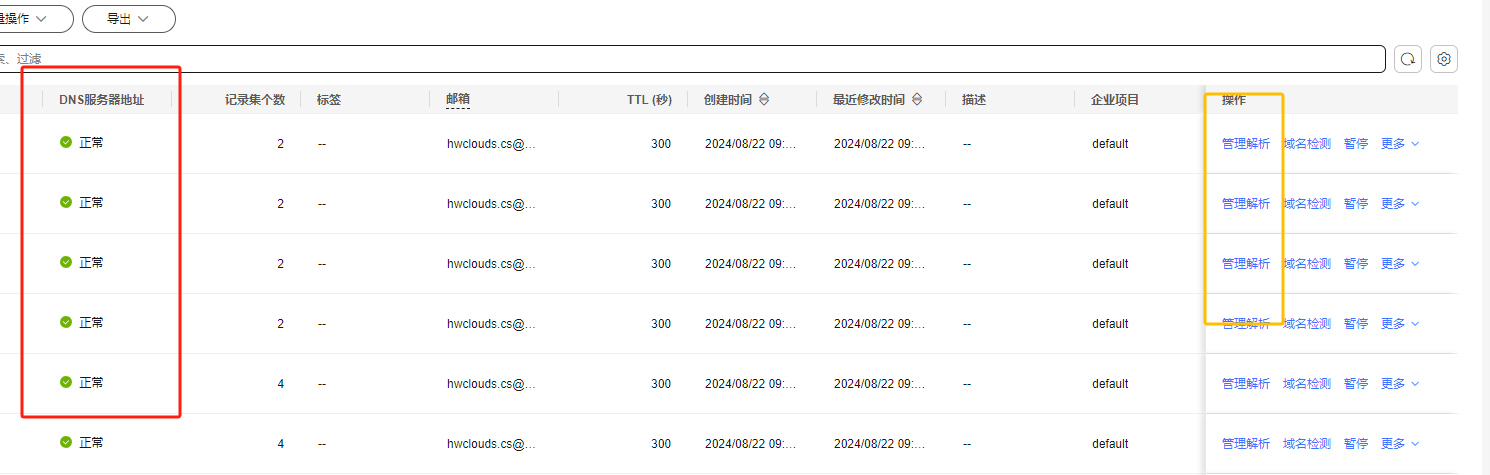
Task: Click 域名检测 link in the last row
Action: click(1307, 443)
